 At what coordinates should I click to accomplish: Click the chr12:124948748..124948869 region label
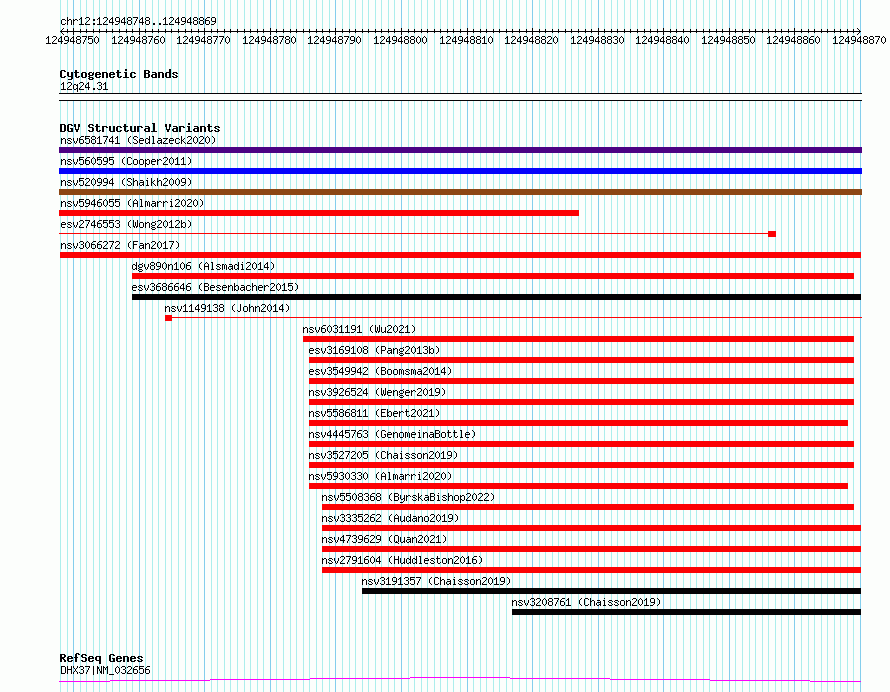138,22
